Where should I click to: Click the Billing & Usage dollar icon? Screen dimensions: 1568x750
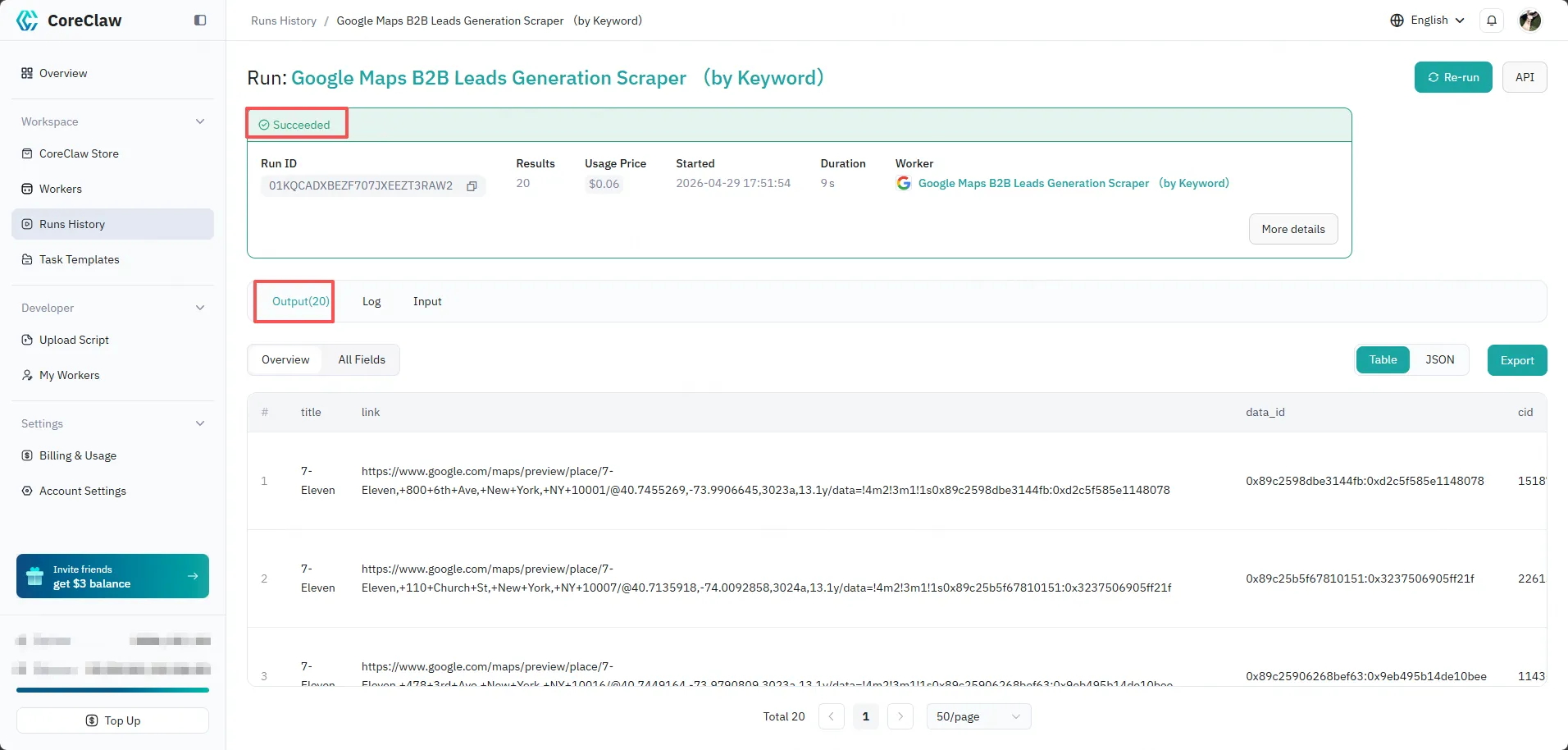(27, 455)
